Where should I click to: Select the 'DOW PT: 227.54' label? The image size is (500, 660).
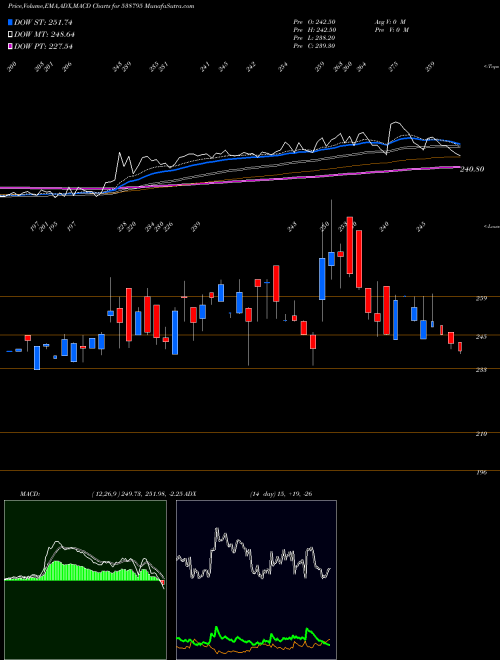(44, 46)
